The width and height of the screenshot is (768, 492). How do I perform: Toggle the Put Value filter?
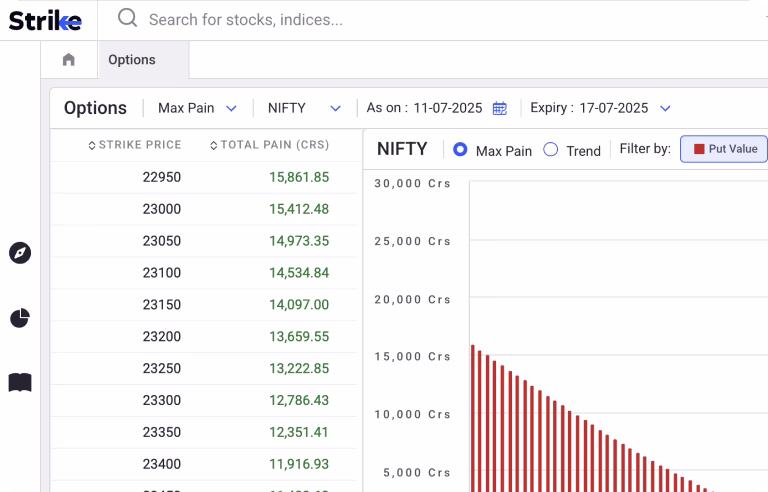click(723, 149)
